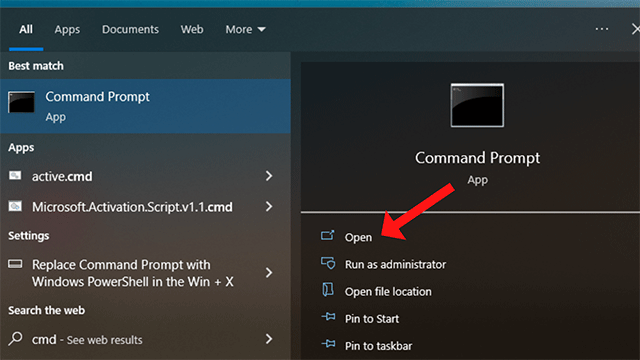Click the magnifier icon beside cmd

[x=16, y=338]
